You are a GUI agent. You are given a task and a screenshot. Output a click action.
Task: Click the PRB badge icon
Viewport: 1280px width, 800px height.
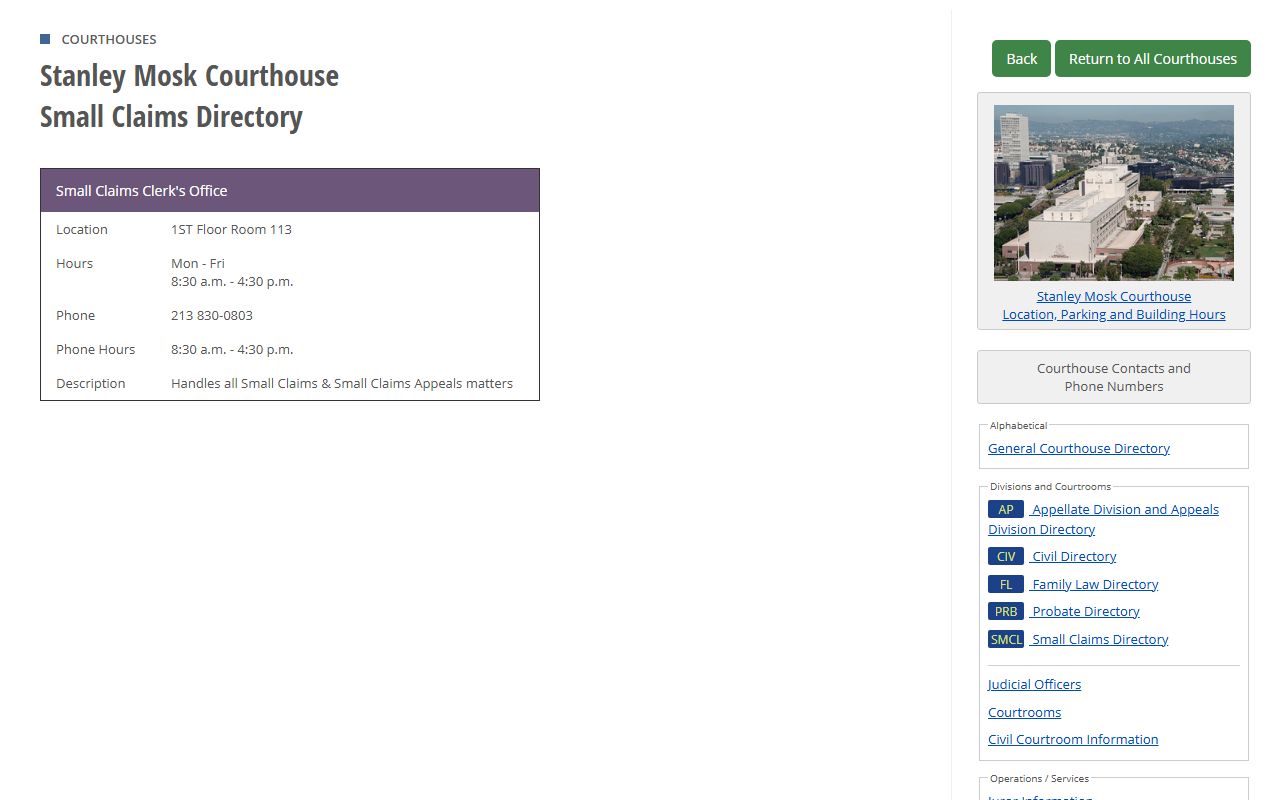pyautogui.click(x=1006, y=611)
